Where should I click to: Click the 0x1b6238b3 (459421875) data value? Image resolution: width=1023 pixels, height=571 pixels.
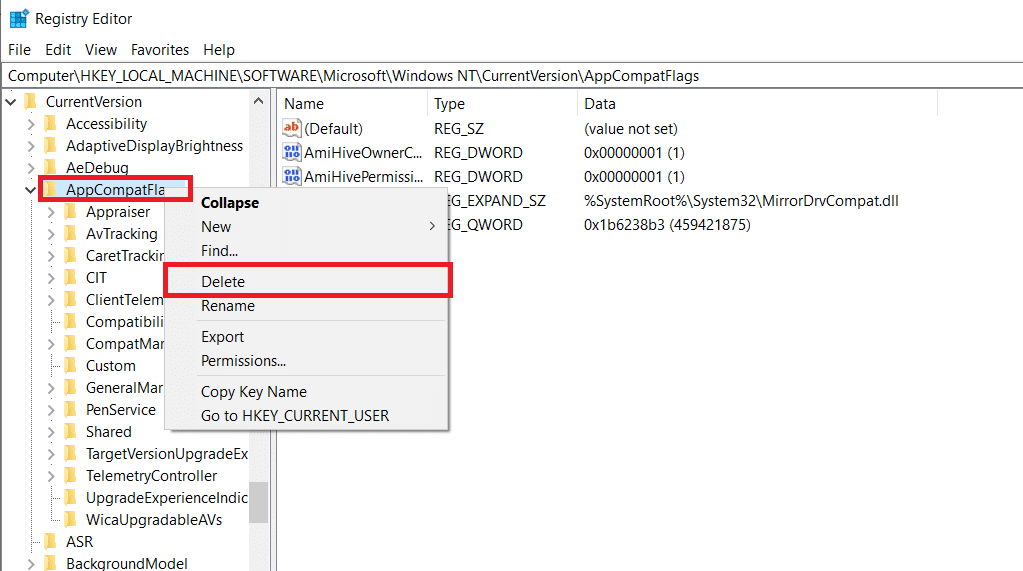(x=667, y=224)
